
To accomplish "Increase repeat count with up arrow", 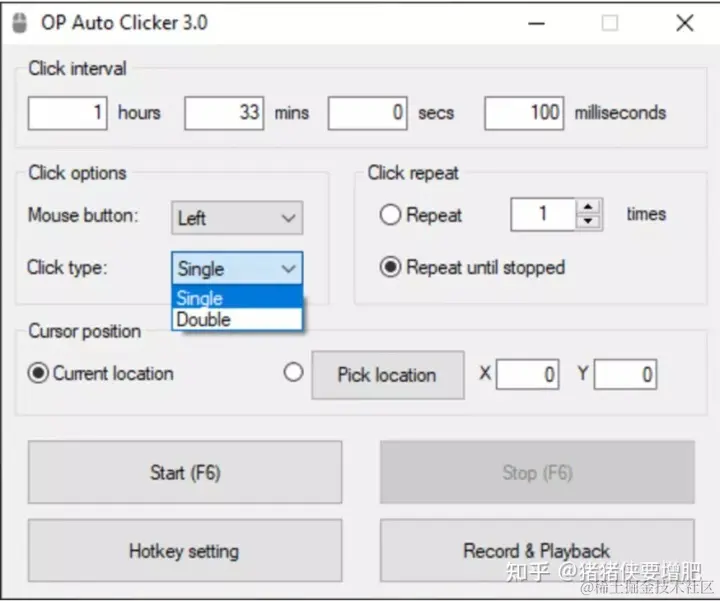I will click(588, 207).
